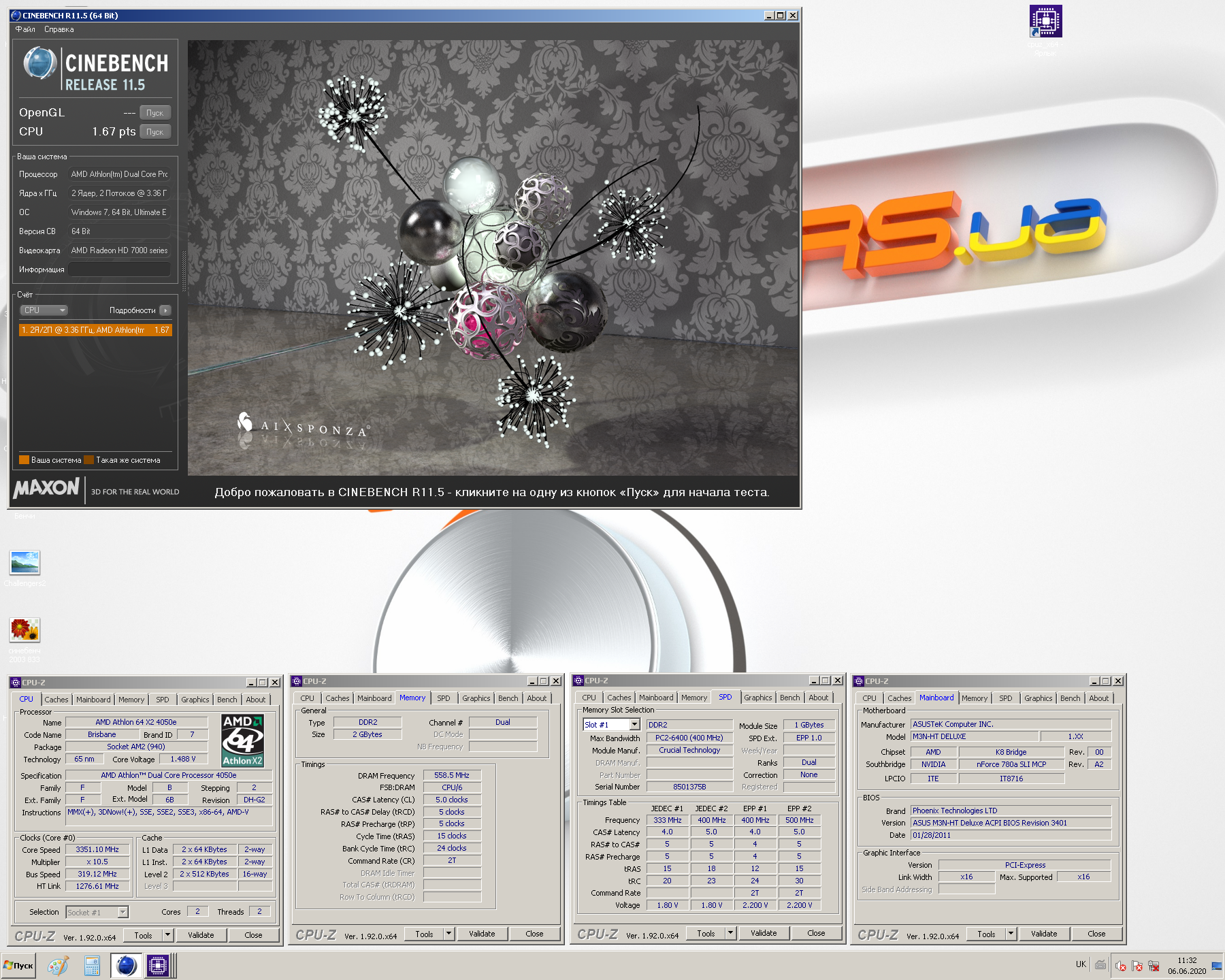Click the AMD 64 Athlon X2 logo
1225x980 pixels.
[x=242, y=740]
